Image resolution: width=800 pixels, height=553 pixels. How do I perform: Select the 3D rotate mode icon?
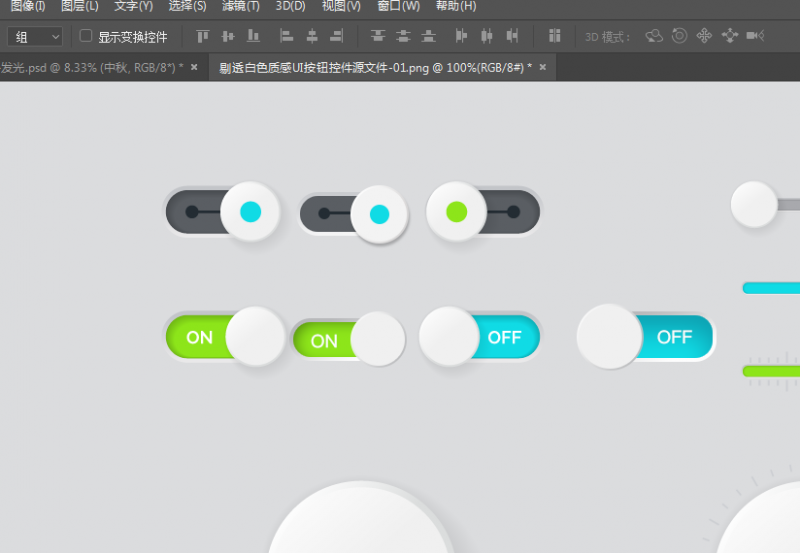[x=654, y=37]
